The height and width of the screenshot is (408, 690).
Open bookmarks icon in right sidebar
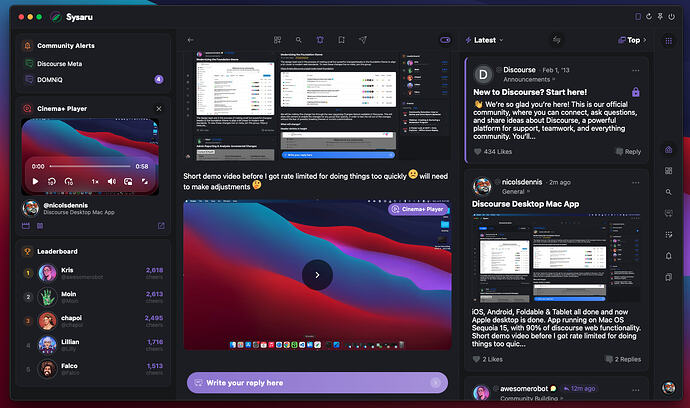click(x=668, y=277)
